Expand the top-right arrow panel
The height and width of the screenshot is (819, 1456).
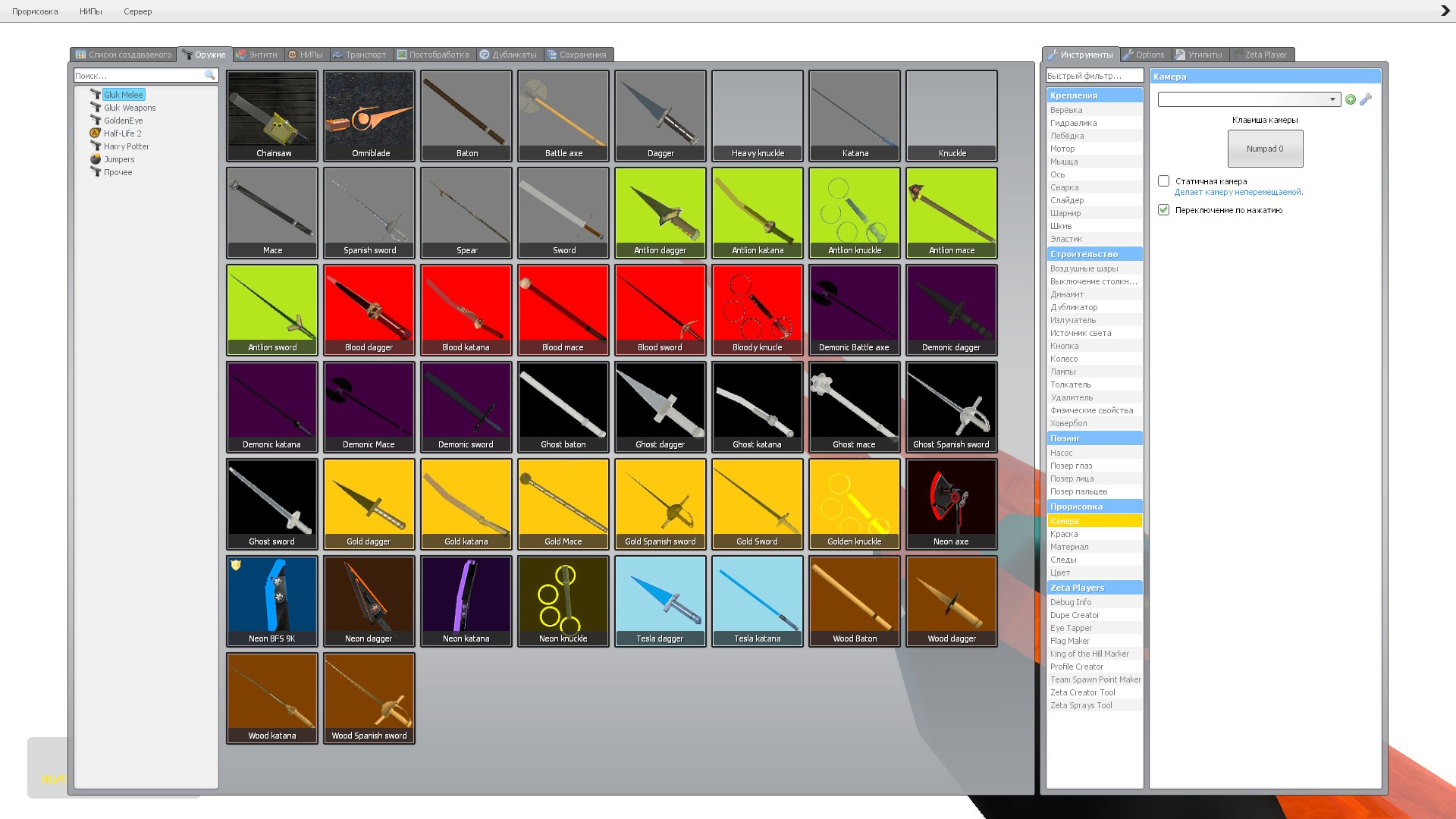[1445, 11]
